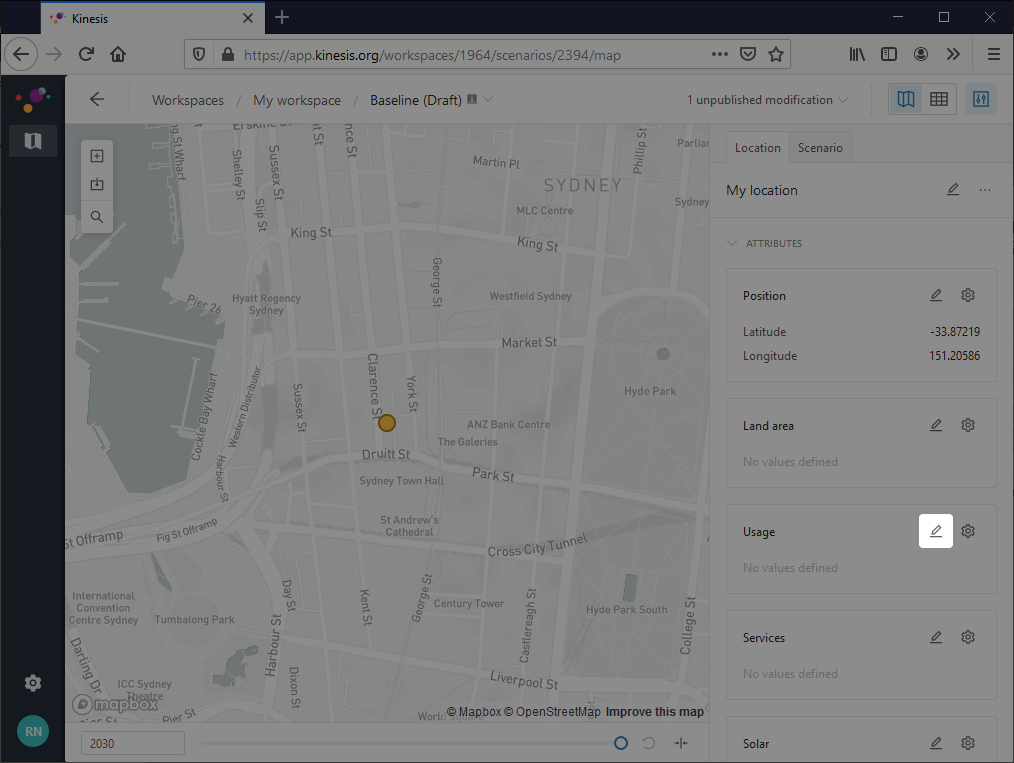Open the Usage attribute settings gear
The width and height of the screenshot is (1014, 763).
tap(968, 531)
